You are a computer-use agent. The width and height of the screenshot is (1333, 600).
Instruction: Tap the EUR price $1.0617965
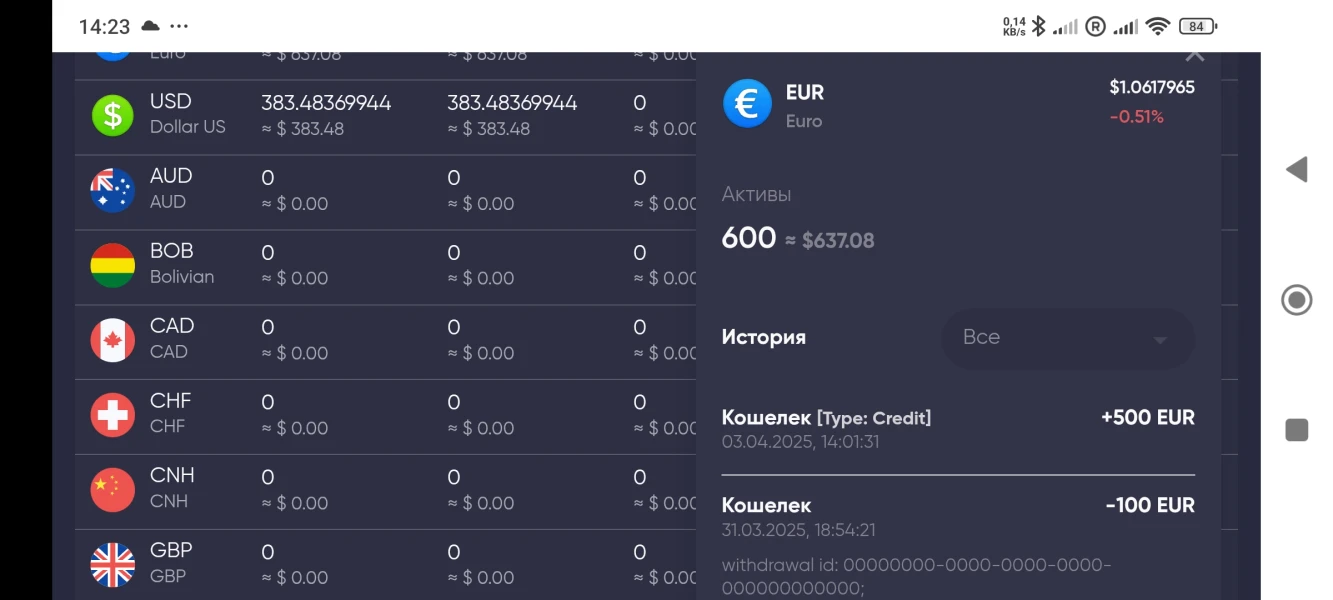1151,87
